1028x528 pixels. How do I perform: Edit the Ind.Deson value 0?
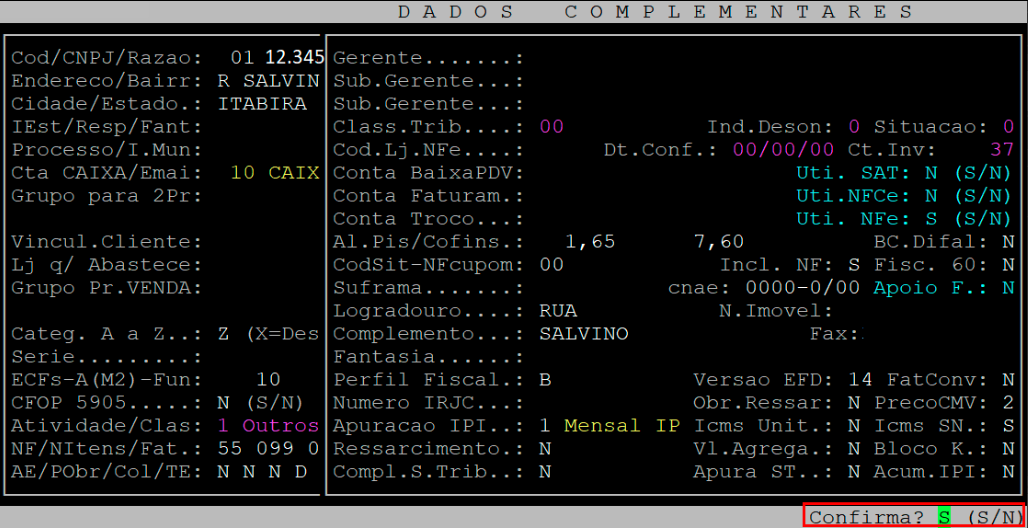853,127
